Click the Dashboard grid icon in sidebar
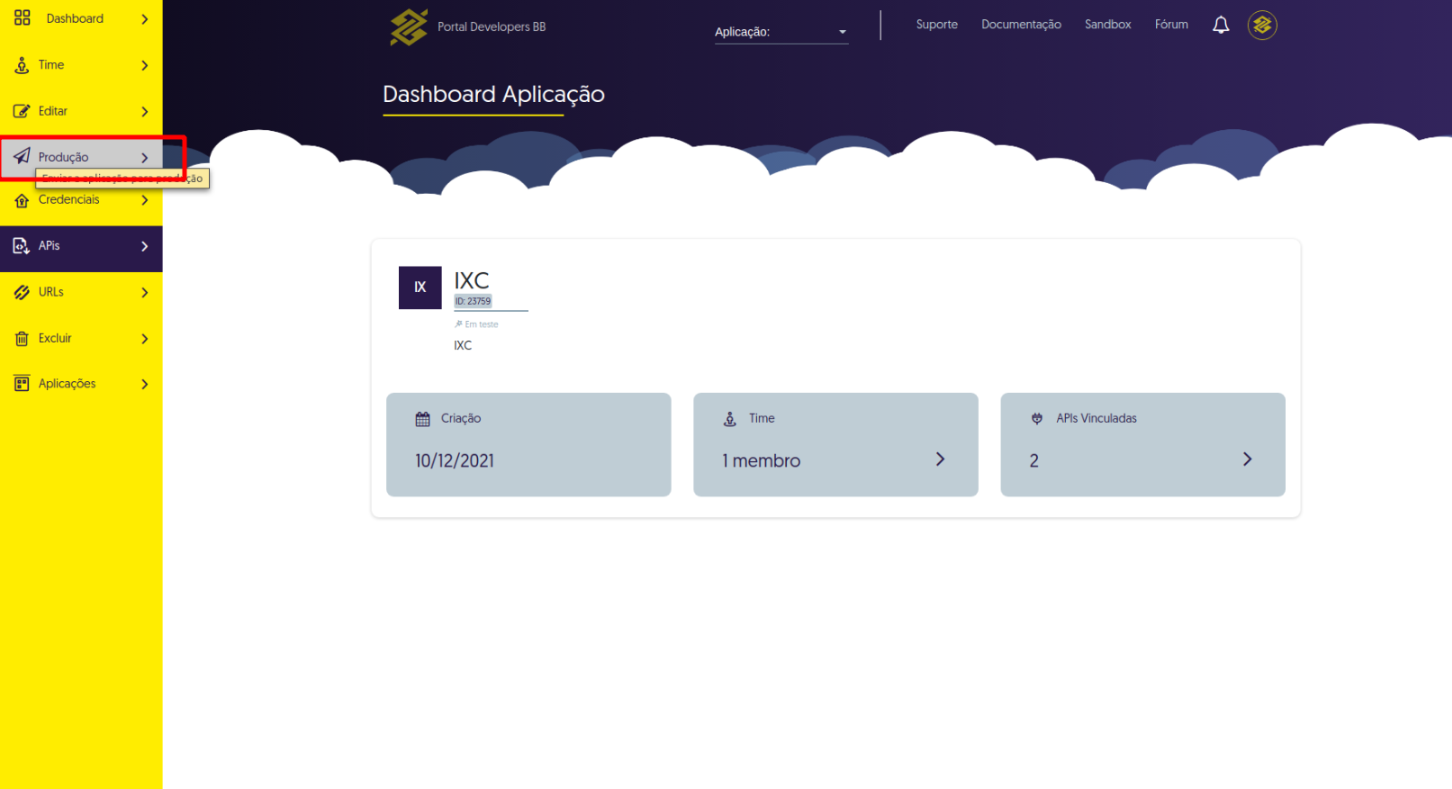 pos(22,18)
